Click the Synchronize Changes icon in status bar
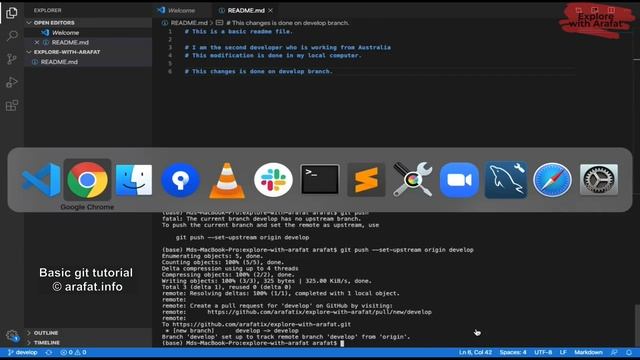The image size is (640, 360). click(49, 352)
